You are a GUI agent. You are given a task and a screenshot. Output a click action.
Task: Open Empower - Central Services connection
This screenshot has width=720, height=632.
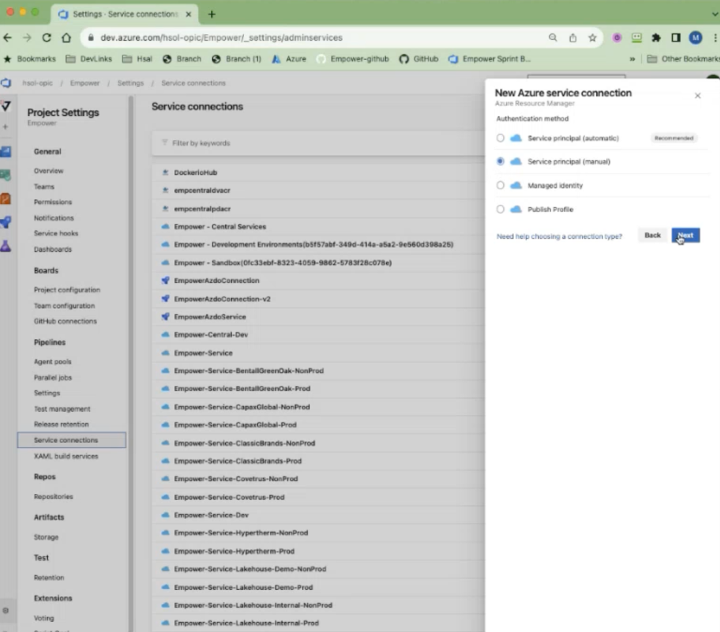[x=220, y=226]
